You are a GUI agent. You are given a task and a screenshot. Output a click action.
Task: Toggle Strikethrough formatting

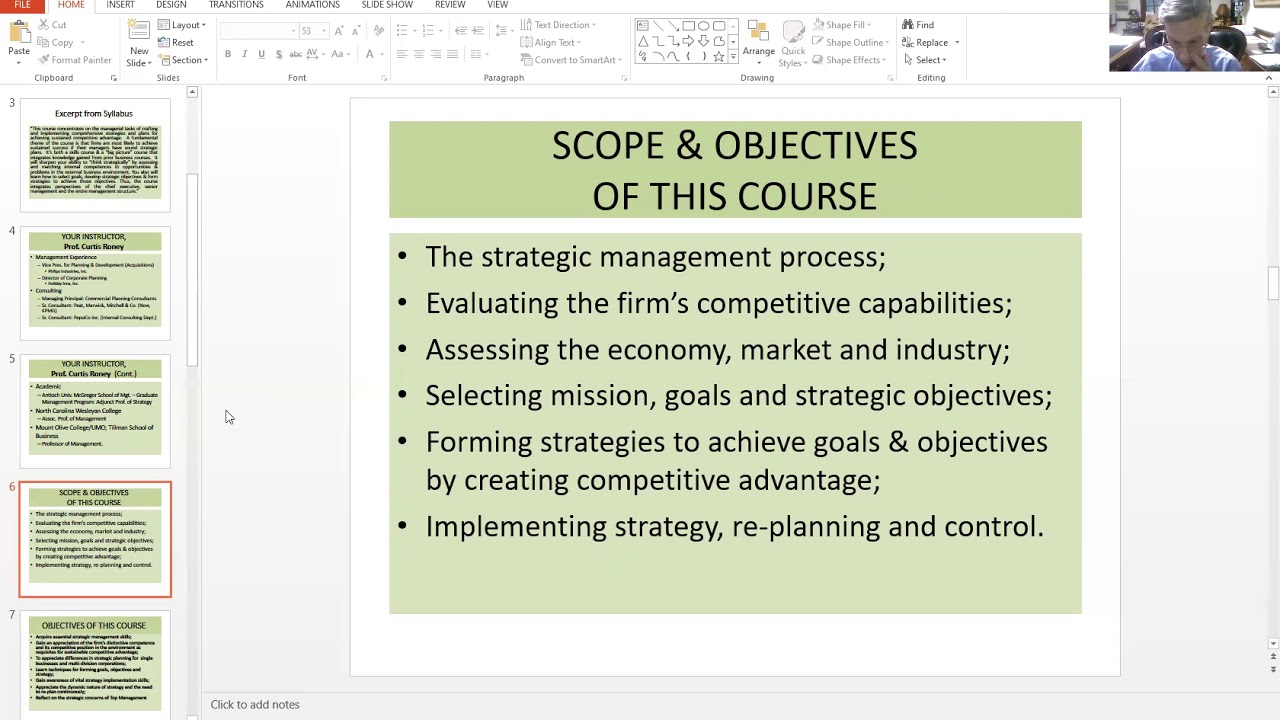tap(295, 54)
